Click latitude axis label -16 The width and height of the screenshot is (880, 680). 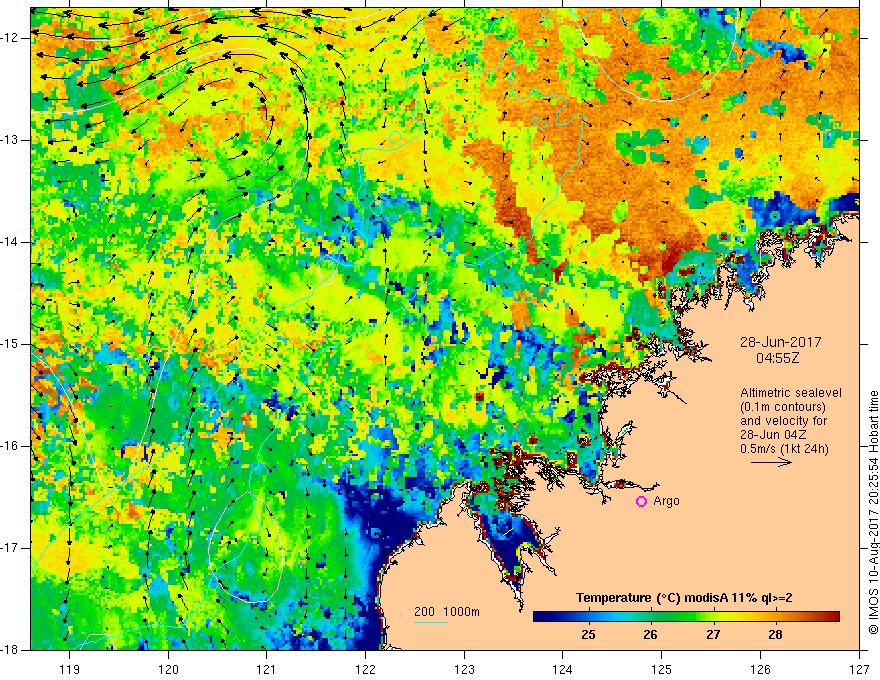pos(10,446)
